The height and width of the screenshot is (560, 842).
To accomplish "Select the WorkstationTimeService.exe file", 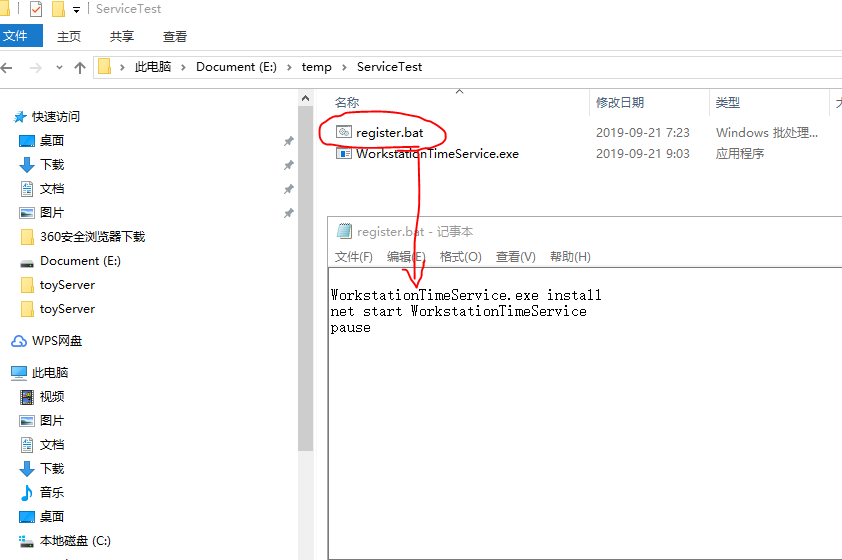I will tap(437, 154).
